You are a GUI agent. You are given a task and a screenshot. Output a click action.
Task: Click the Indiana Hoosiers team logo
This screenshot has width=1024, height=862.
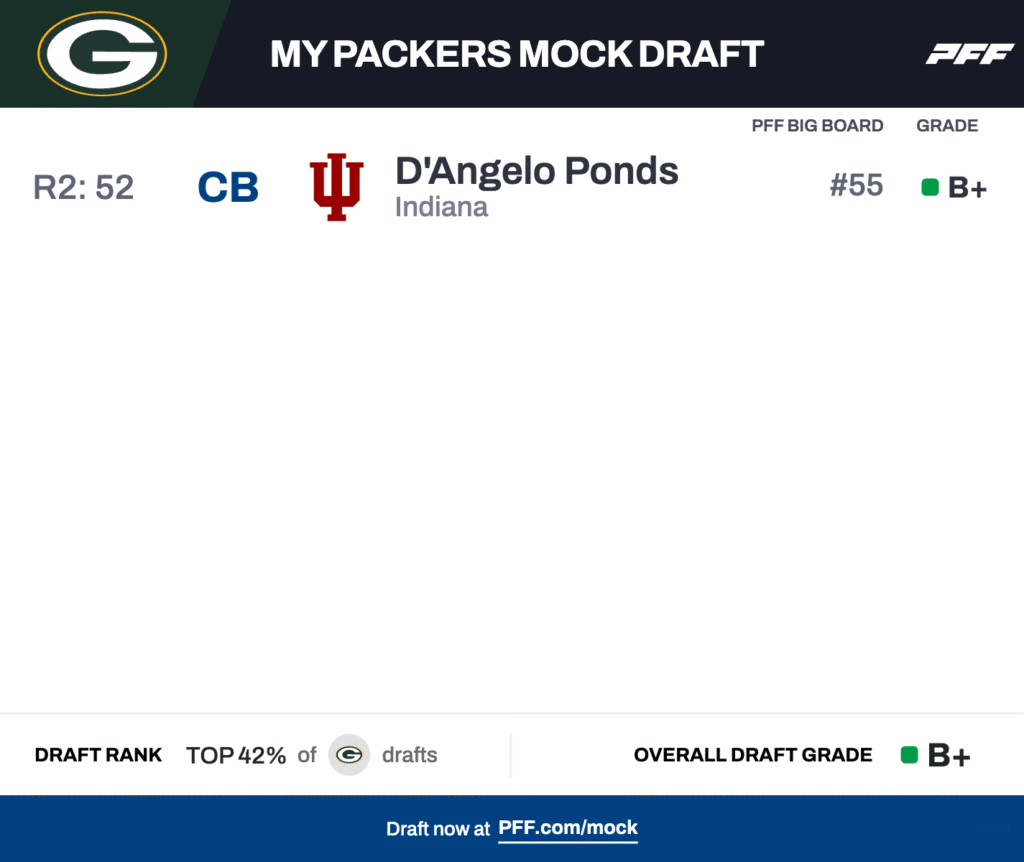tap(337, 187)
